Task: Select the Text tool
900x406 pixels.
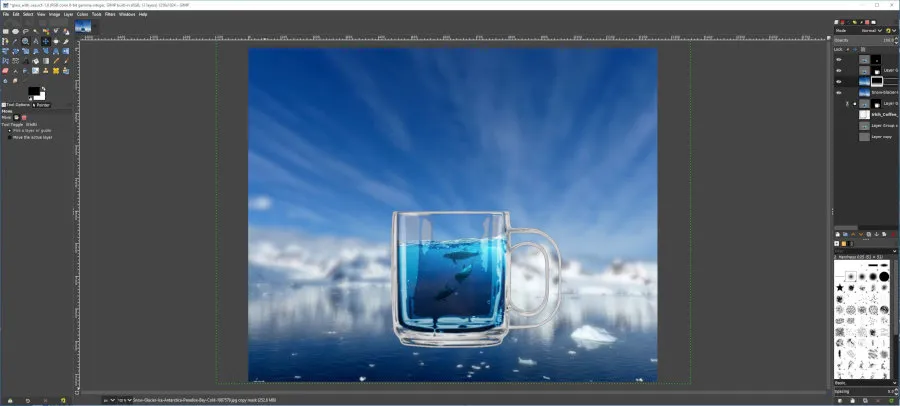Action: tap(25, 61)
